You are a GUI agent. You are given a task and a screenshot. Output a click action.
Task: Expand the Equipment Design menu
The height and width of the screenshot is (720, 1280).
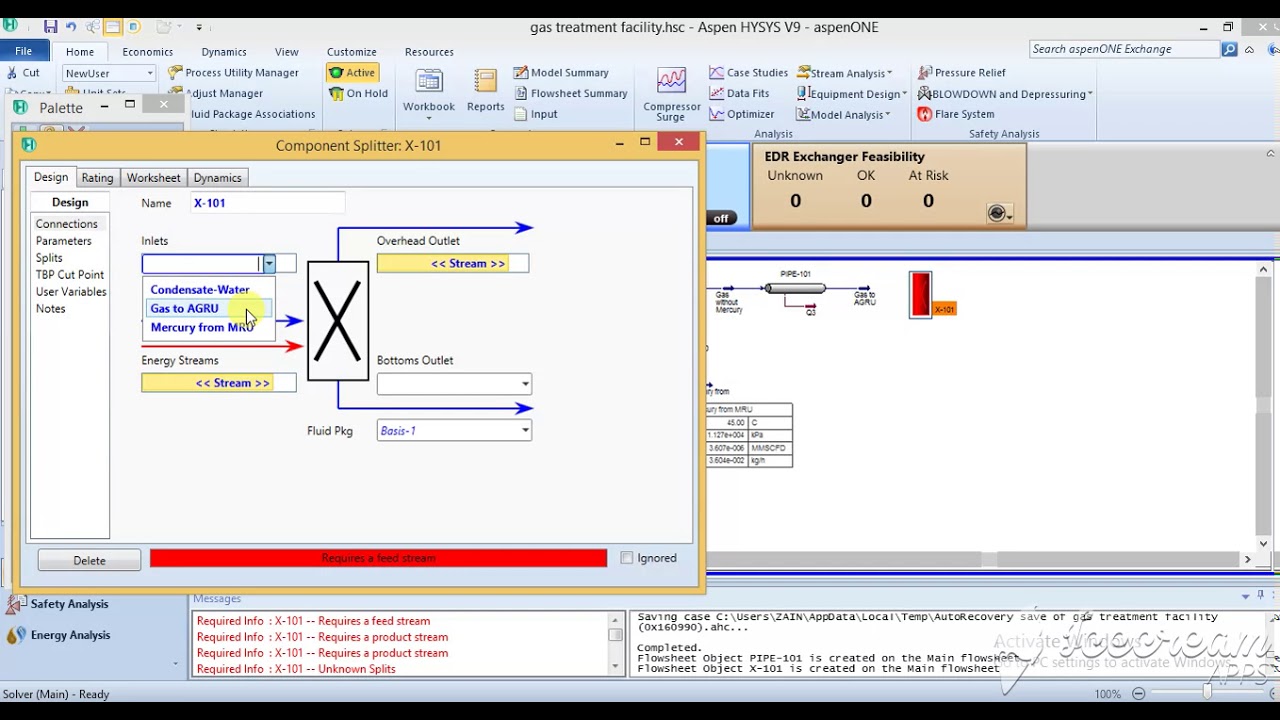click(x=852, y=94)
